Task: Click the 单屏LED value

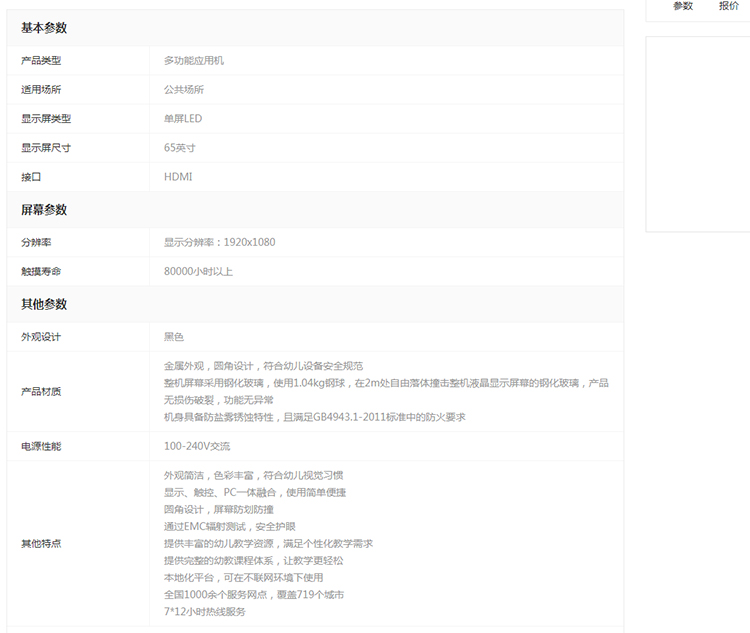Action: [183, 119]
